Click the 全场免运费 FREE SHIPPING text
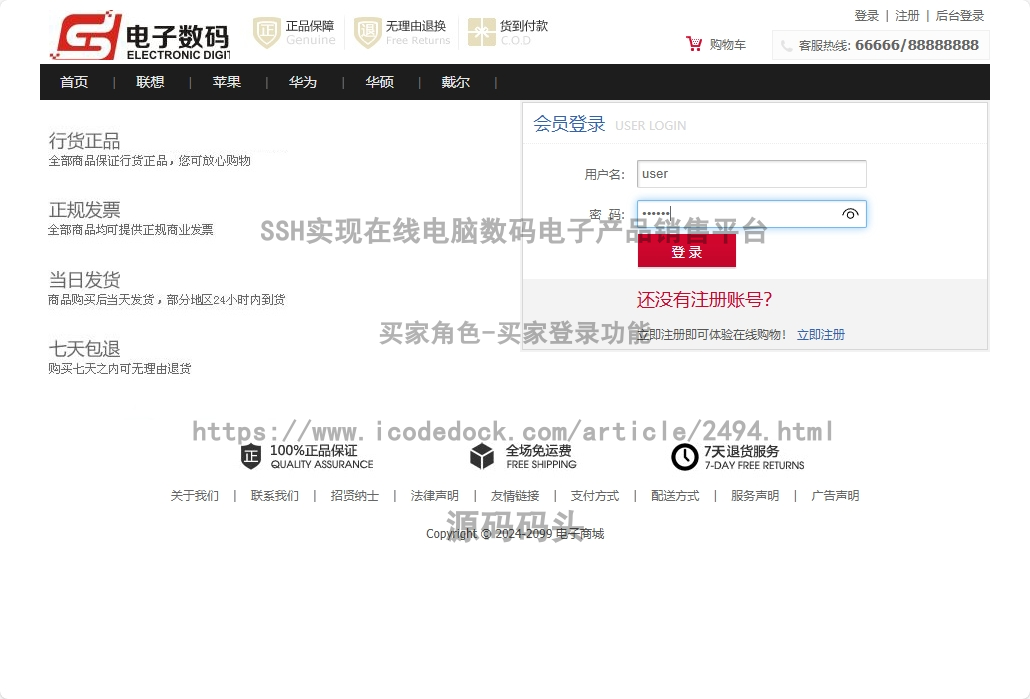 (541, 457)
